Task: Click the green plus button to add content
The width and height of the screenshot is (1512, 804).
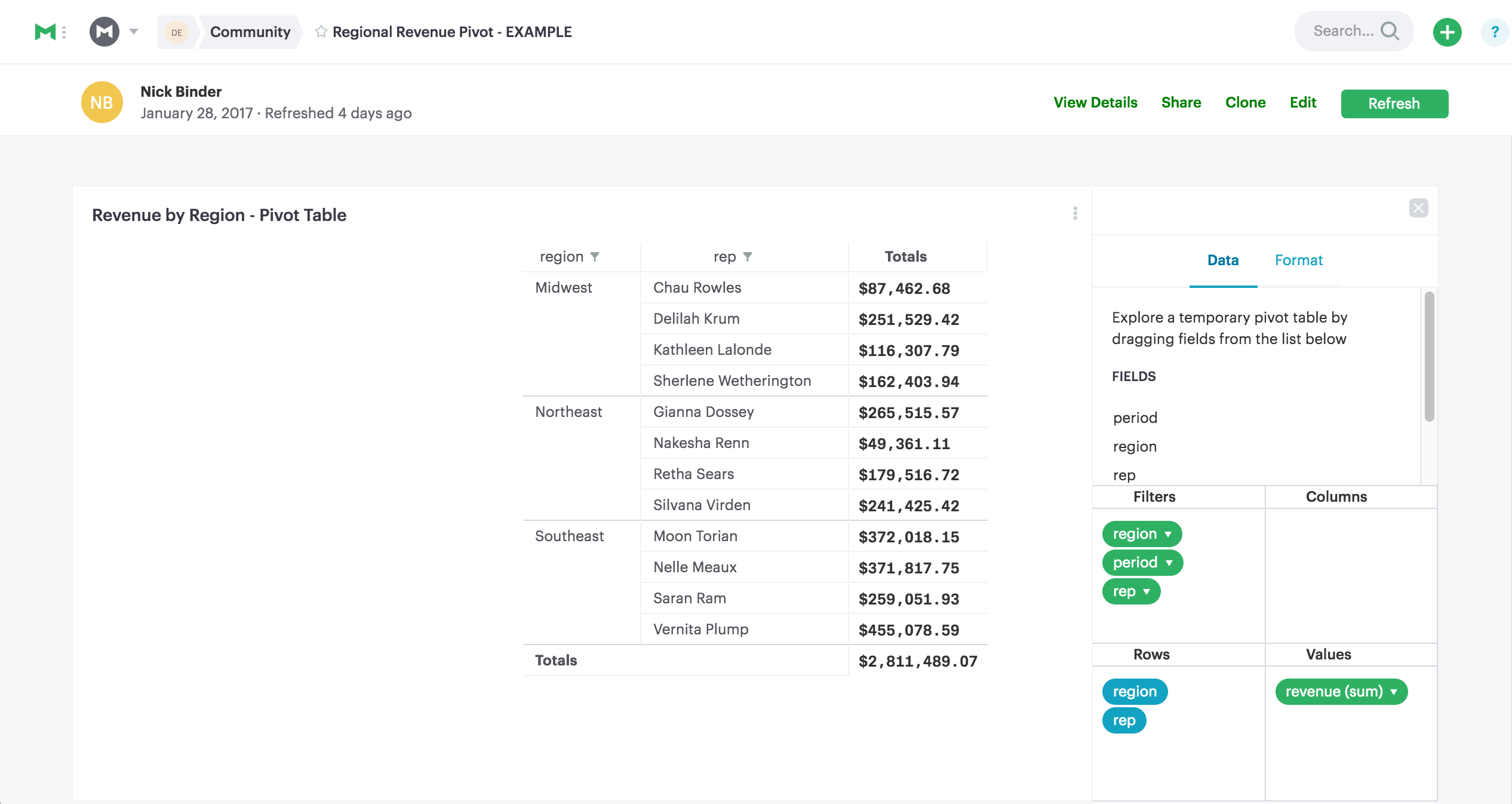Action: point(1447,31)
